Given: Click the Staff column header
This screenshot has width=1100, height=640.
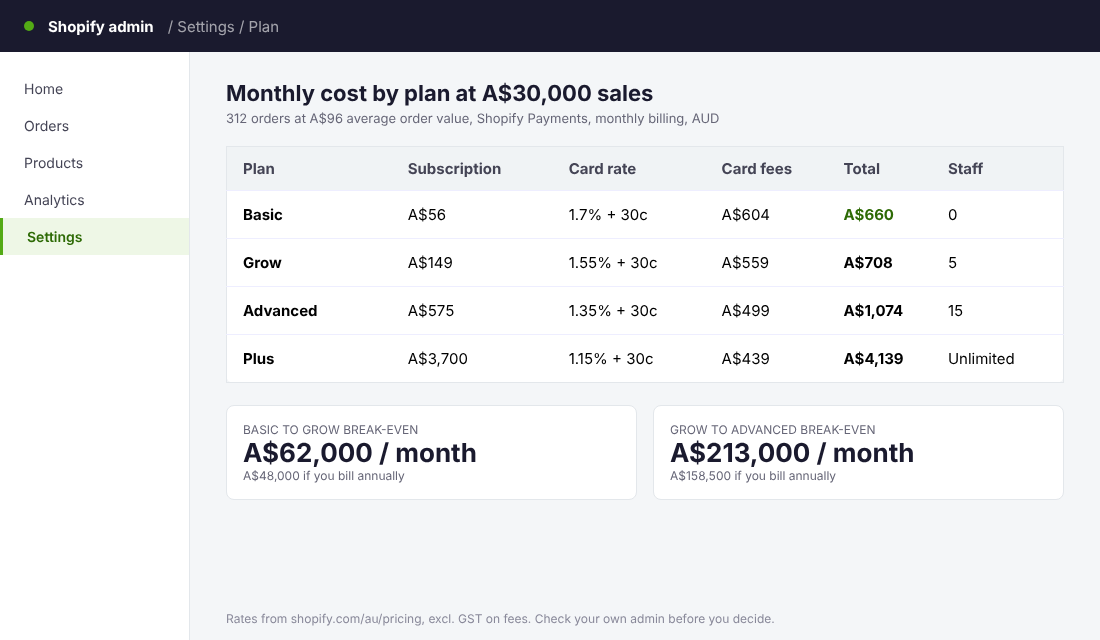Looking at the screenshot, I should point(965,168).
